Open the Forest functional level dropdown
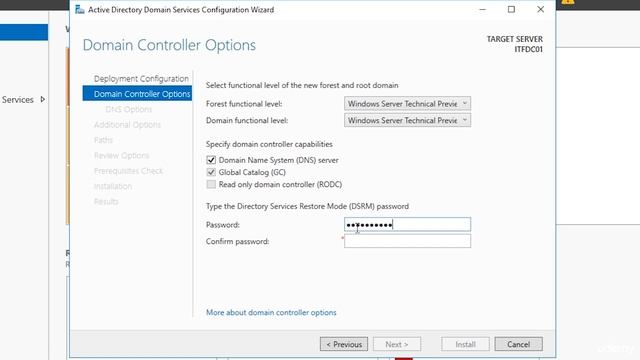The width and height of the screenshot is (640, 360). (407, 104)
